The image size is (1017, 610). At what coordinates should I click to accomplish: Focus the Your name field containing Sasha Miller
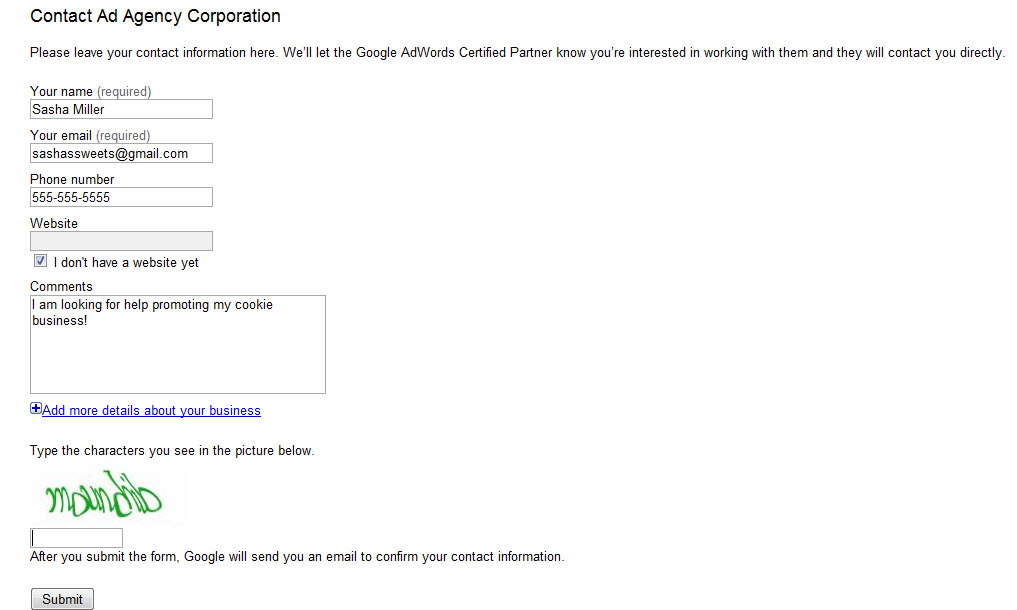pyautogui.click(x=121, y=109)
